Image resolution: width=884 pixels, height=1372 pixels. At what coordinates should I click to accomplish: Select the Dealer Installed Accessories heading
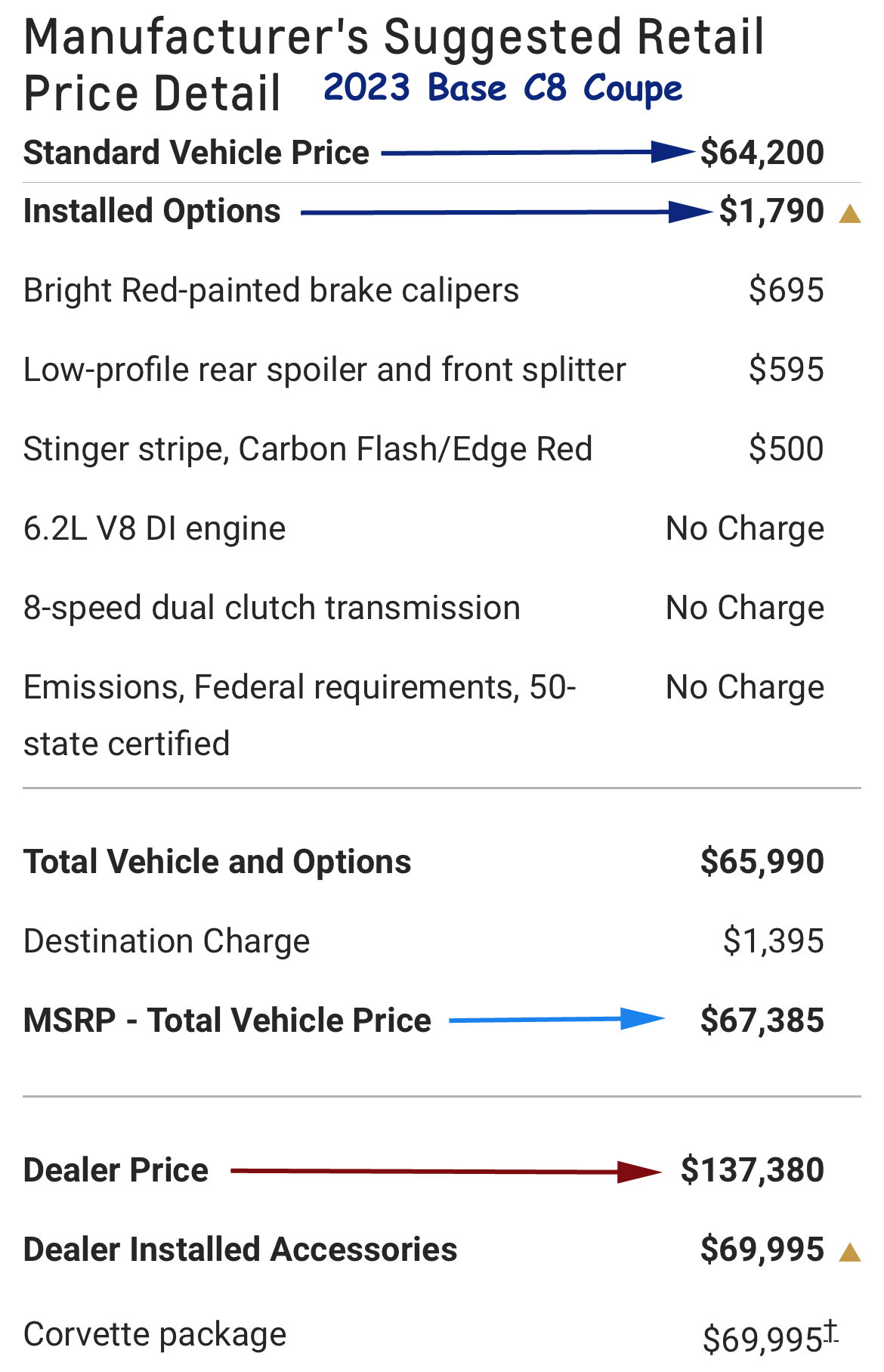(x=240, y=1250)
